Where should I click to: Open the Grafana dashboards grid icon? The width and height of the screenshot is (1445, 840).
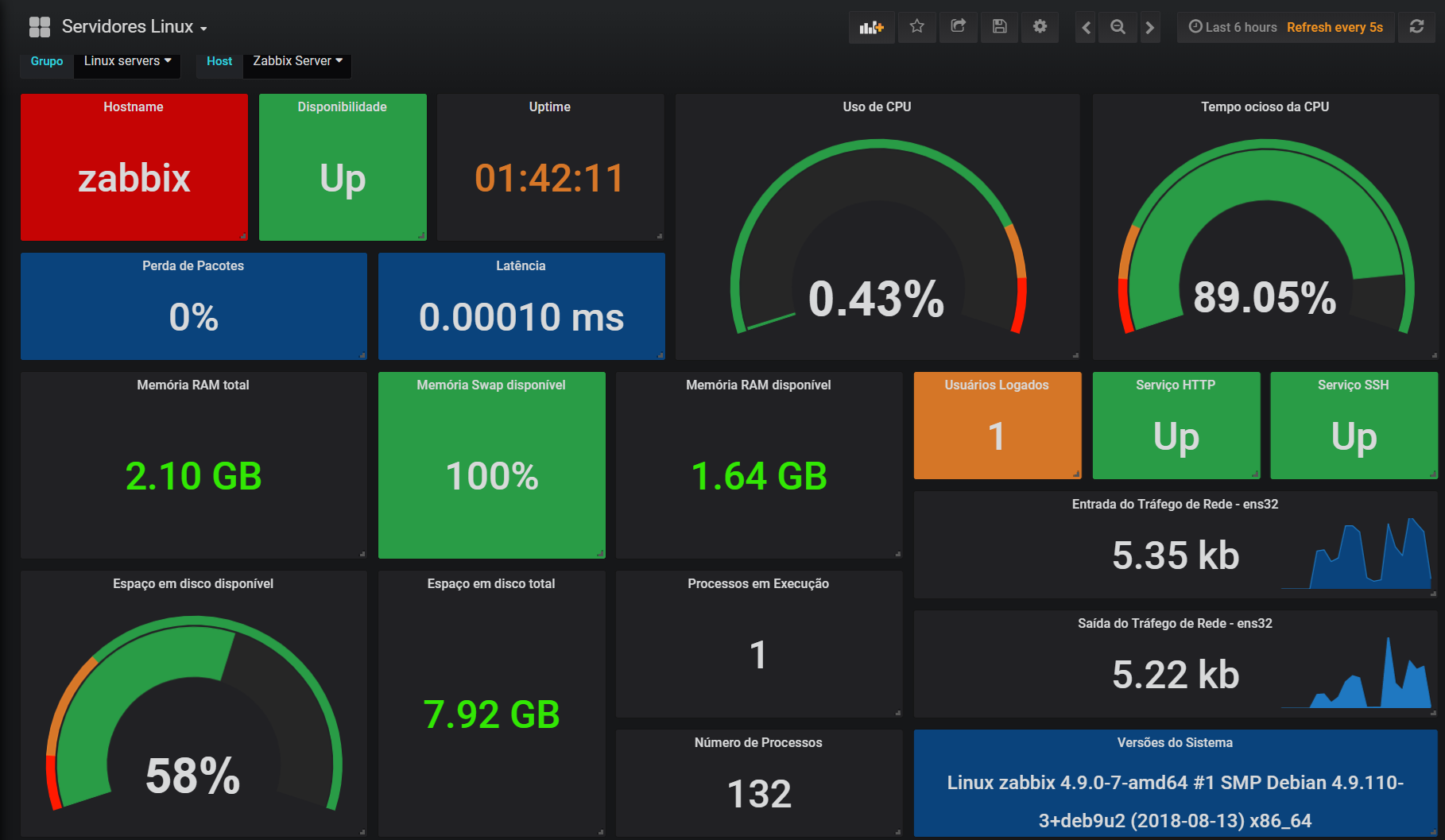click(x=40, y=27)
